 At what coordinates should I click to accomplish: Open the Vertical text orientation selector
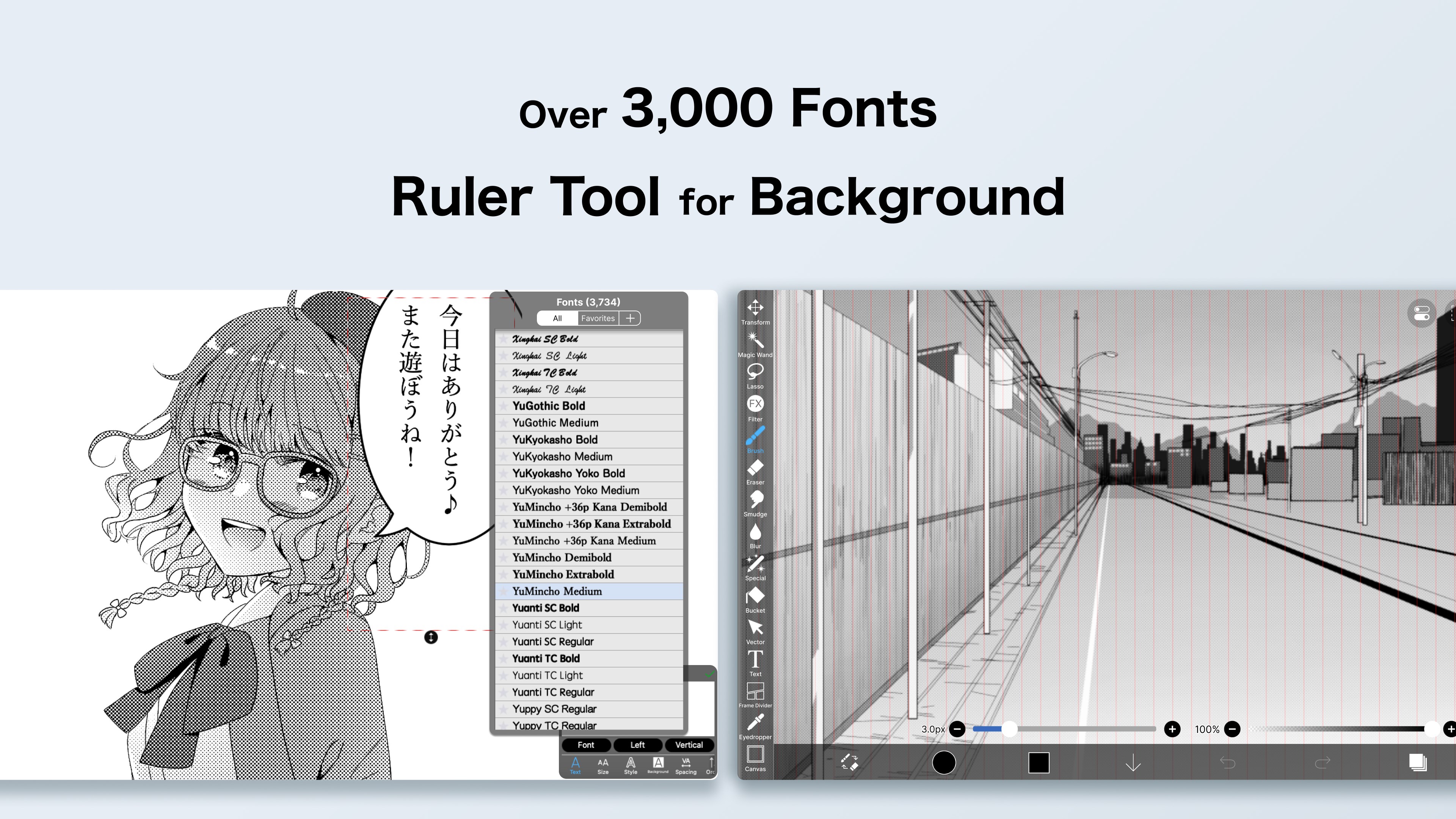689,745
